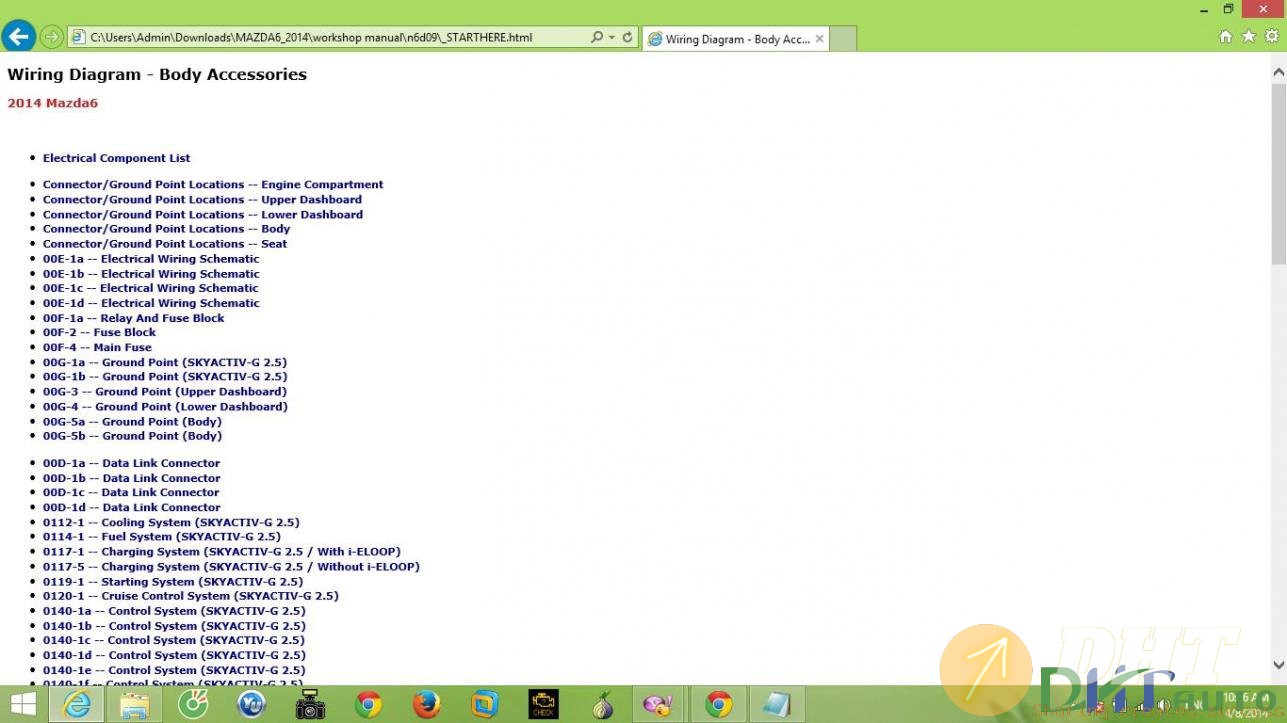This screenshot has height=723, width=1287.
Task: Open File Explorer folder in taskbar
Action: [135, 704]
